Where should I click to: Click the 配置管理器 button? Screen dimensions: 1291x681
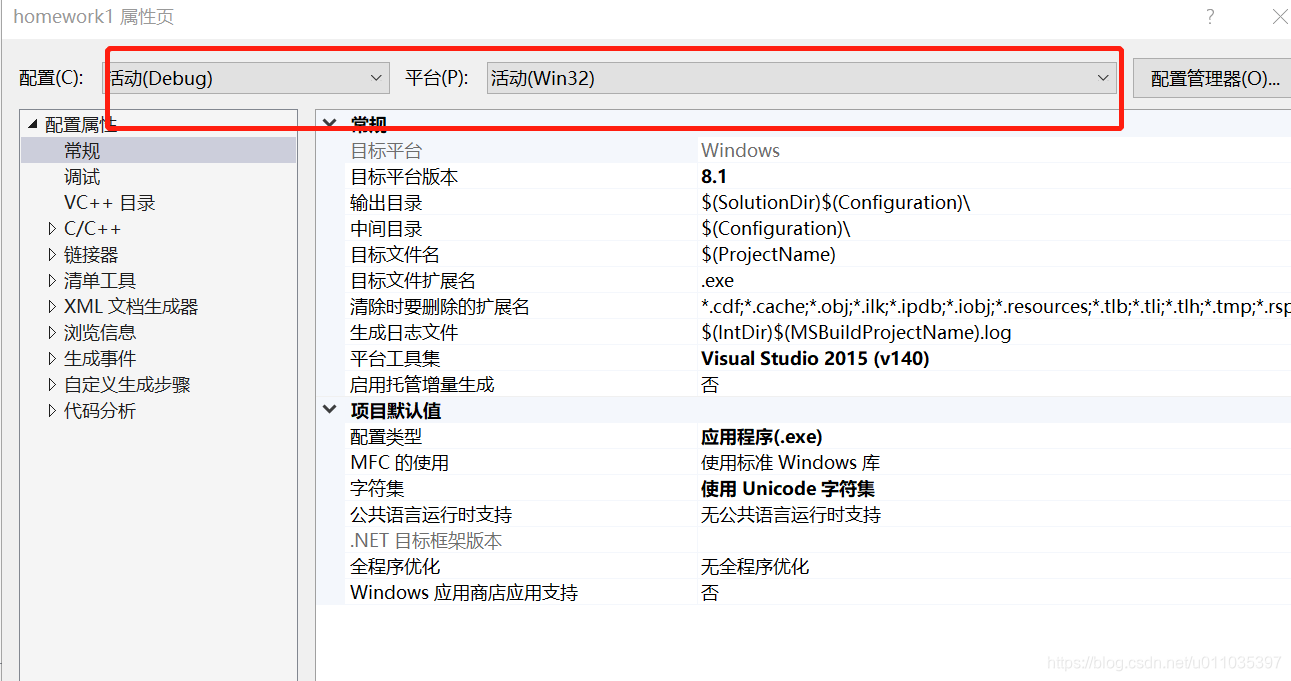pos(1214,79)
